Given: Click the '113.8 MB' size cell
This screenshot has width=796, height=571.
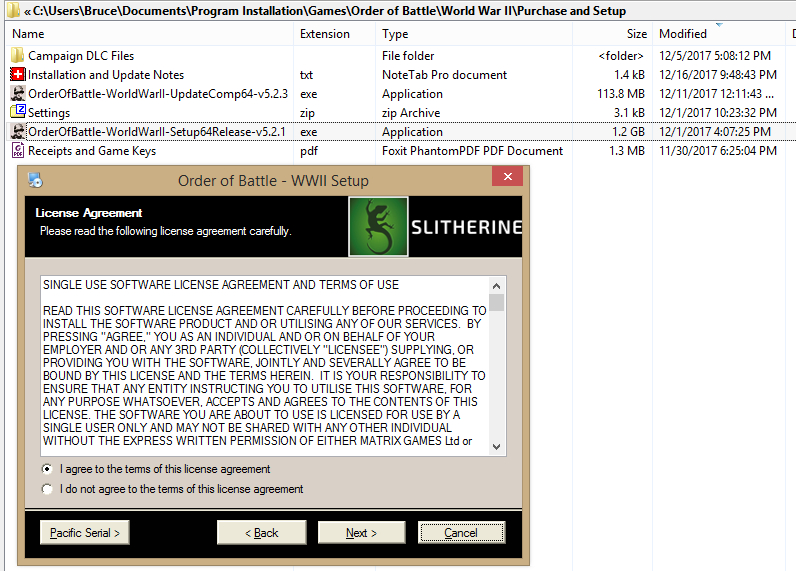Looking at the screenshot, I should tap(620, 94).
